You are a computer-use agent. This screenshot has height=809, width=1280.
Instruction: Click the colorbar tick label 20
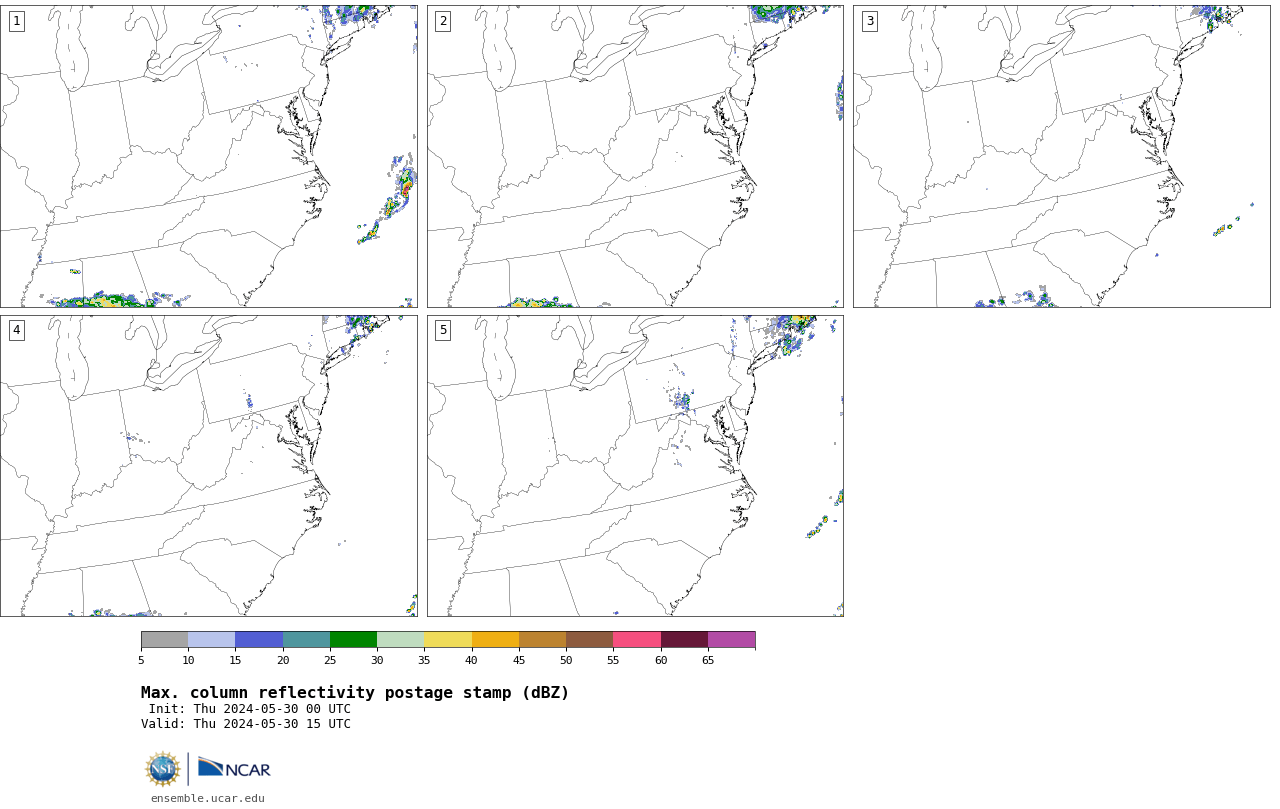point(283,660)
